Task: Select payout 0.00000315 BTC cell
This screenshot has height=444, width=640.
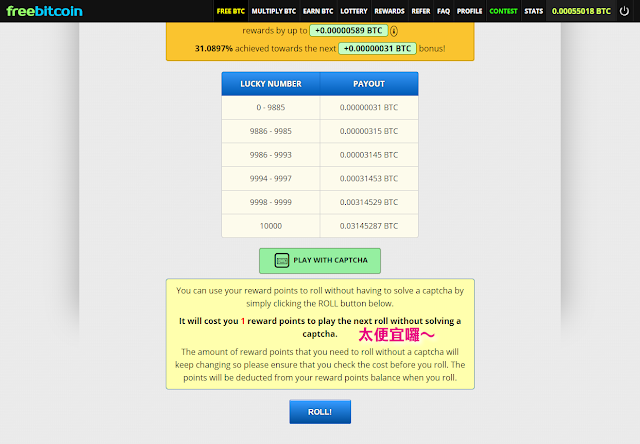Action: (369, 131)
